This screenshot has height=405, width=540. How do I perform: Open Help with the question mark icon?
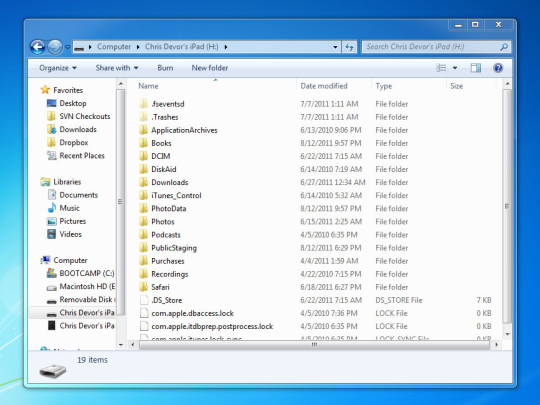click(498, 68)
